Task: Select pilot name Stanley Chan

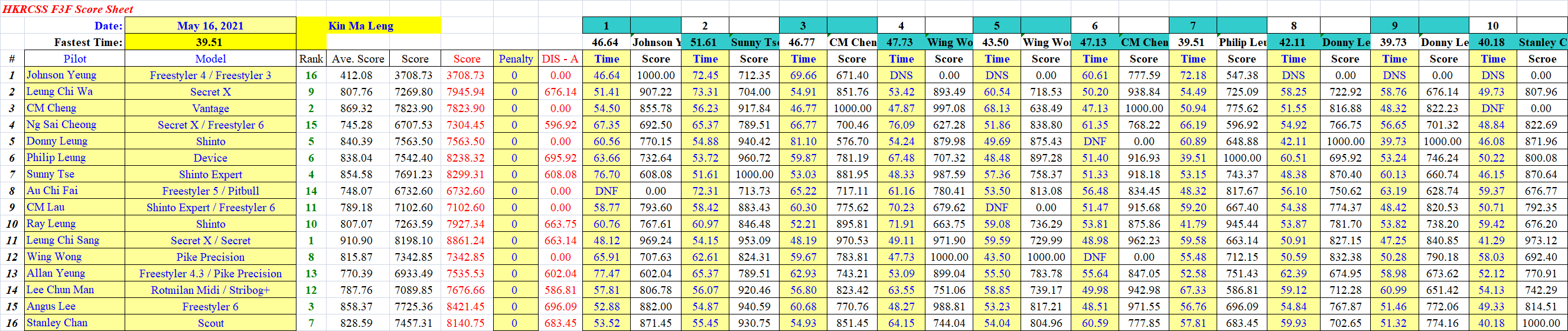Action: pyautogui.click(x=57, y=323)
